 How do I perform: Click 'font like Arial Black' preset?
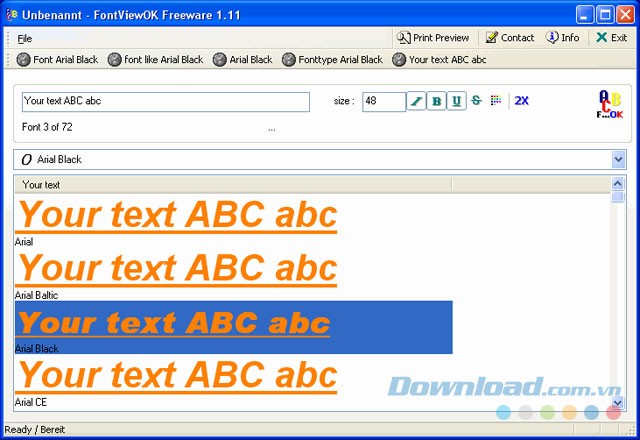click(x=155, y=60)
